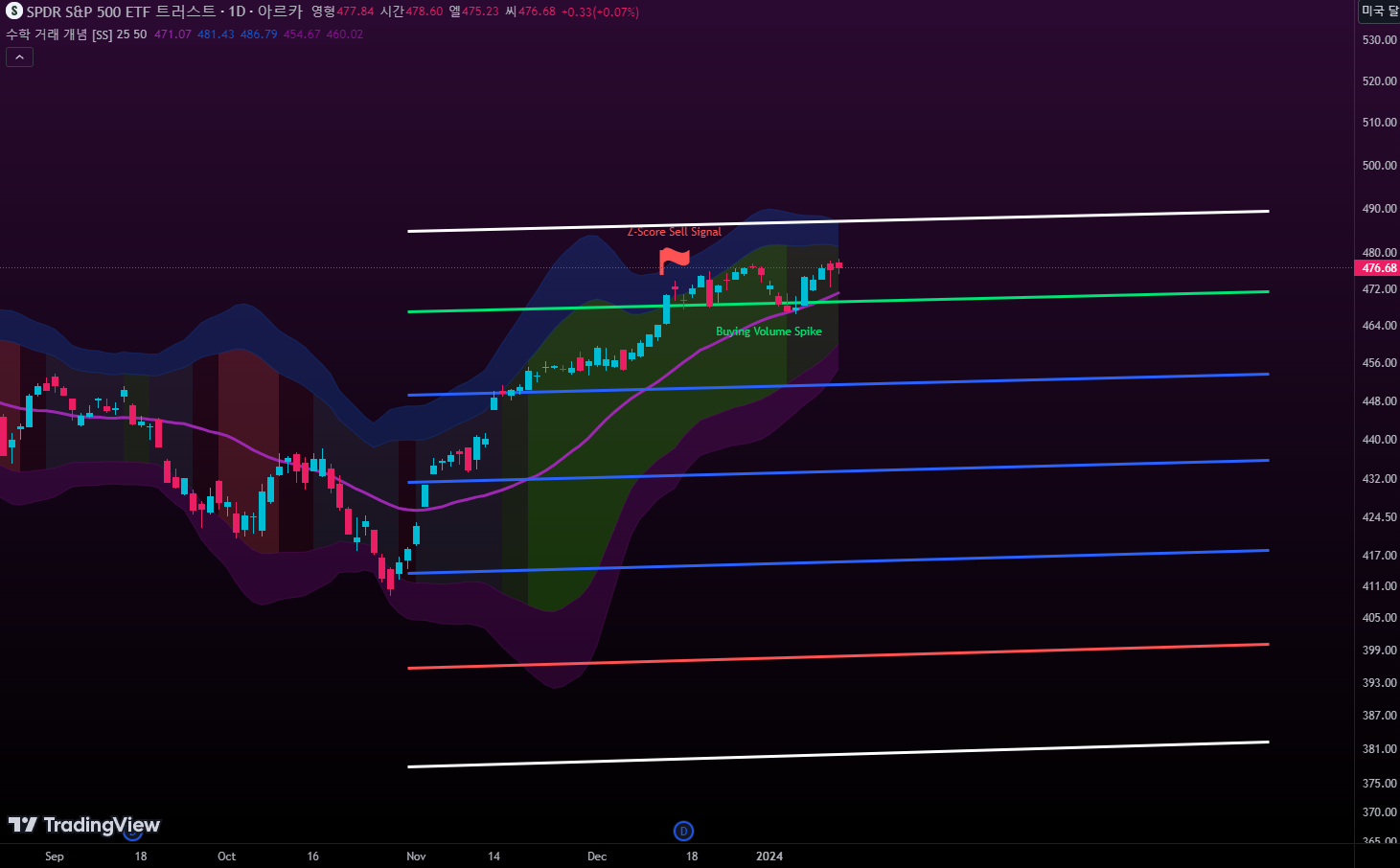This screenshot has height=868, width=1400.
Task: Click the 381.00 price axis label
Action: point(1379,749)
